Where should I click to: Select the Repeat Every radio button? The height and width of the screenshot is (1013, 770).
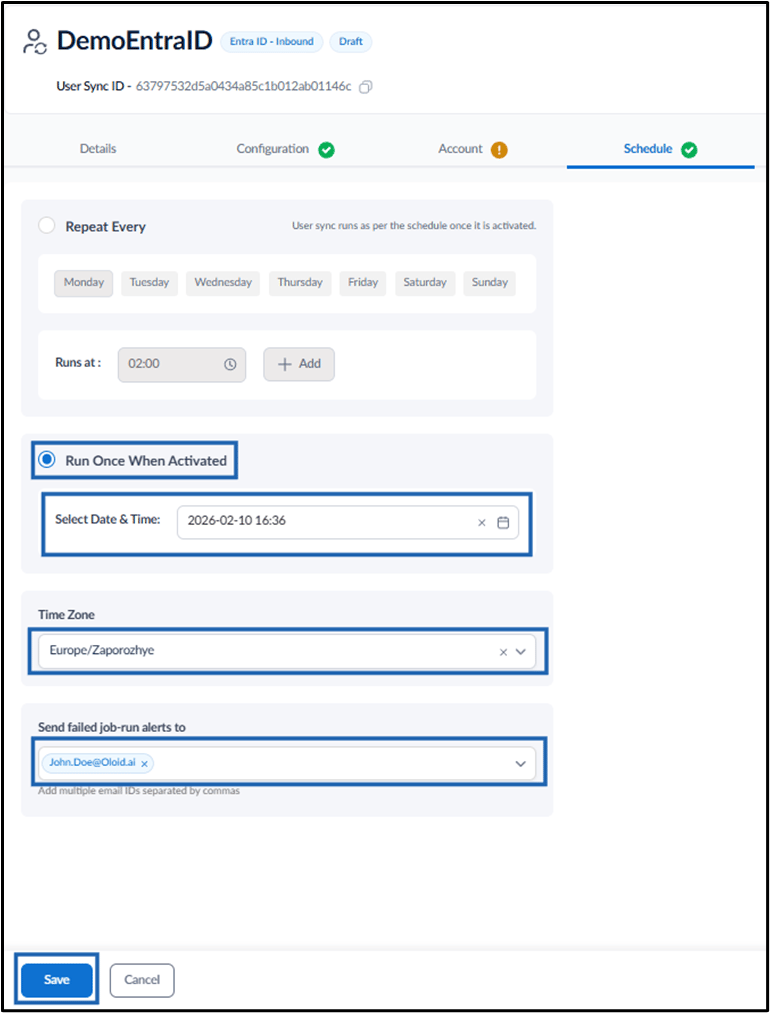(x=47, y=225)
